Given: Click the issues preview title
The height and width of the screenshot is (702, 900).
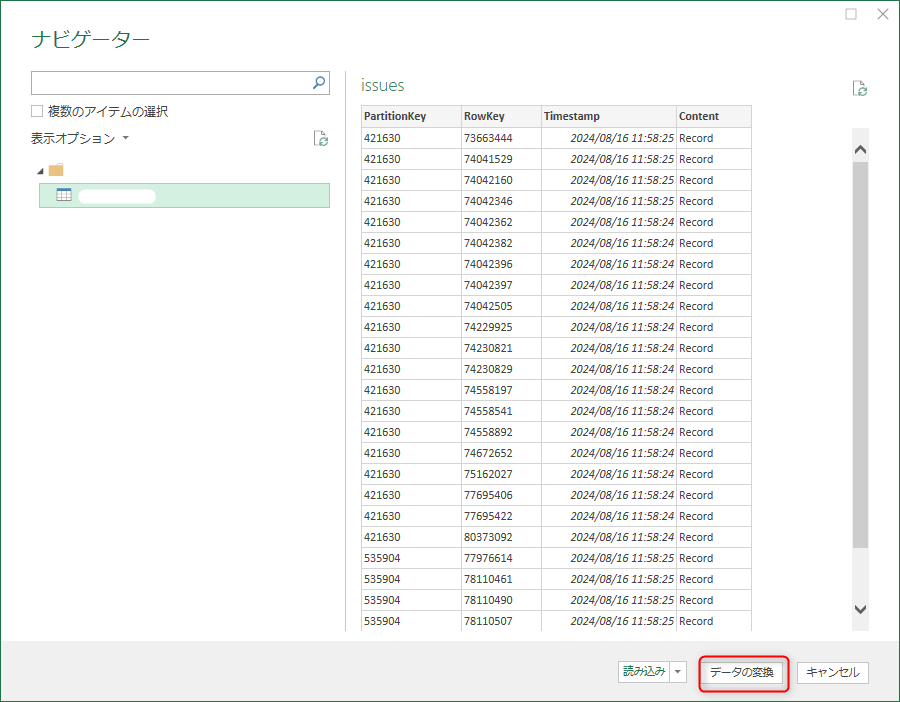Looking at the screenshot, I should click(x=382, y=86).
